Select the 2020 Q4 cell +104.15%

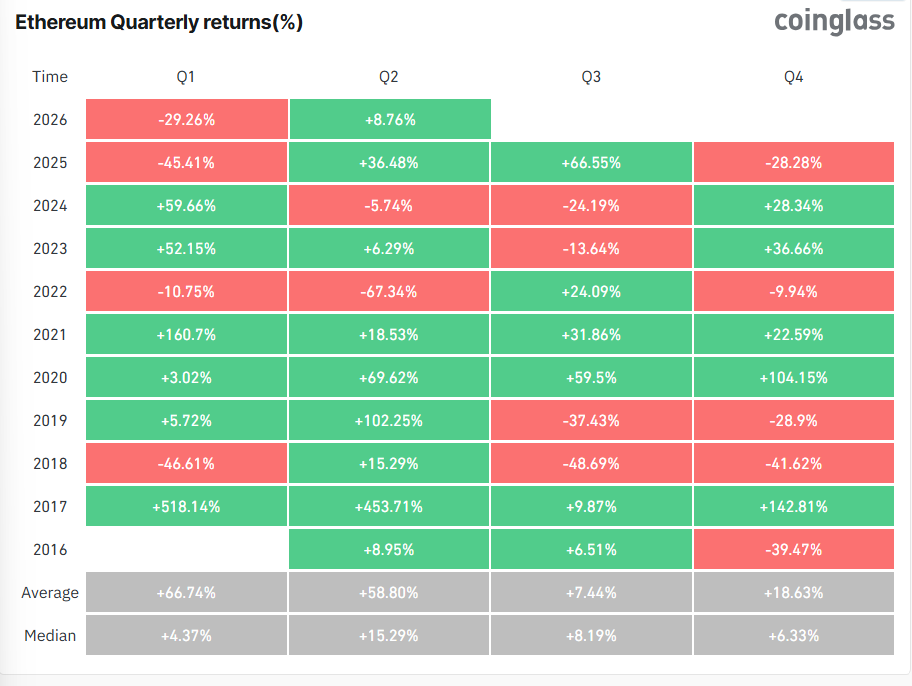tap(793, 378)
